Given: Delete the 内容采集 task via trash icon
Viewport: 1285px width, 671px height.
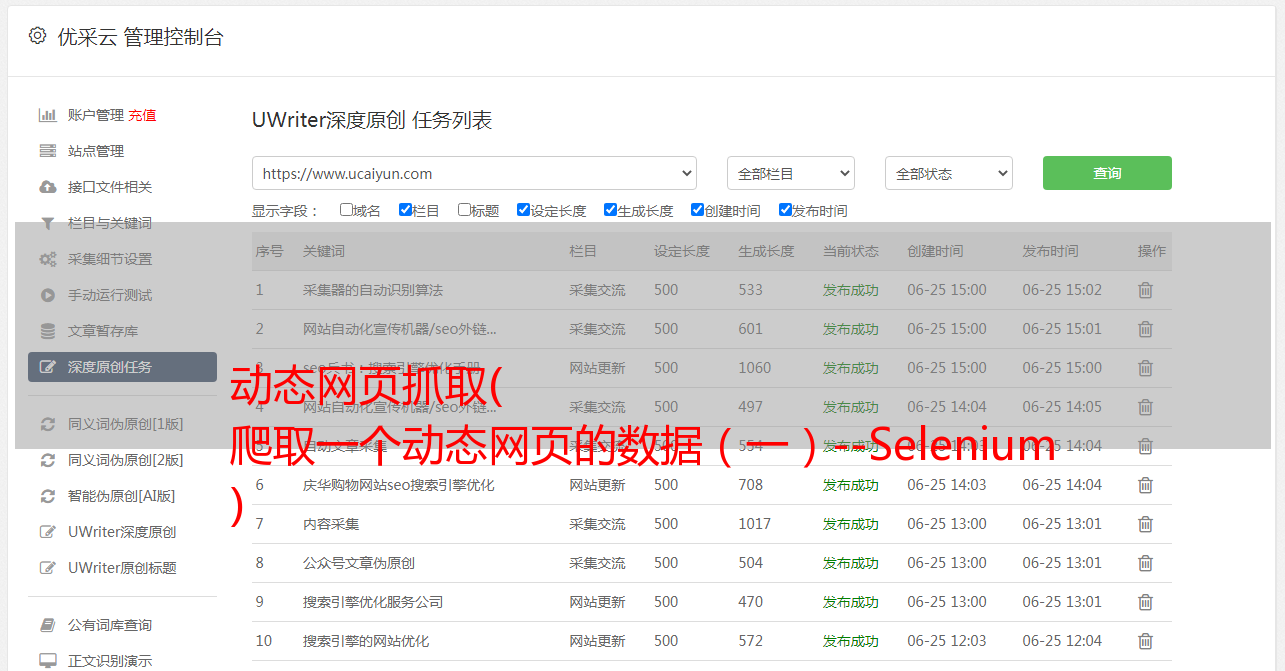Looking at the screenshot, I should (1145, 524).
